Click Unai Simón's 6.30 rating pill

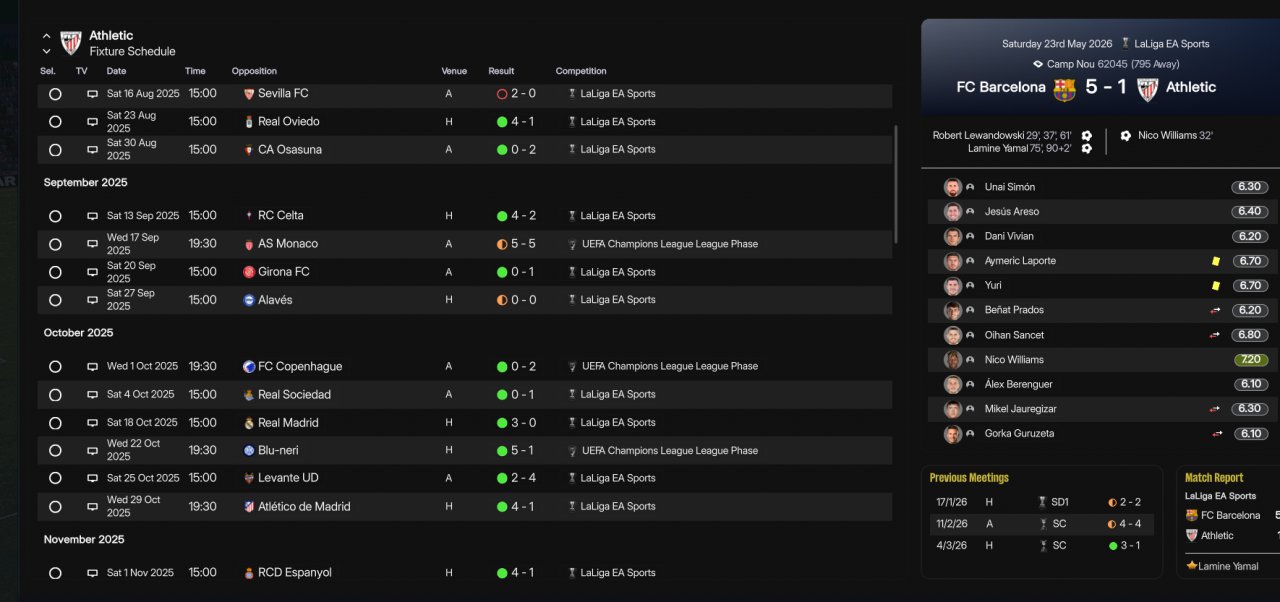(x=1250, y=188)
